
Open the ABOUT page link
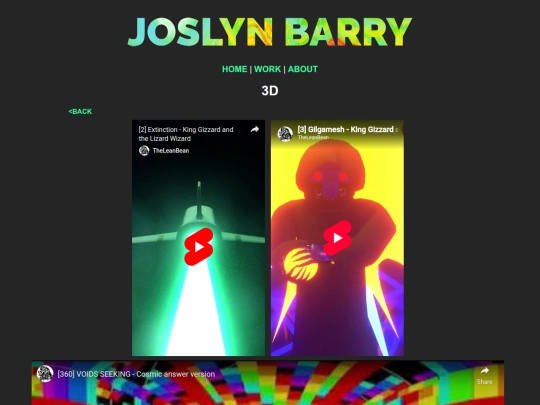(303, 69)
